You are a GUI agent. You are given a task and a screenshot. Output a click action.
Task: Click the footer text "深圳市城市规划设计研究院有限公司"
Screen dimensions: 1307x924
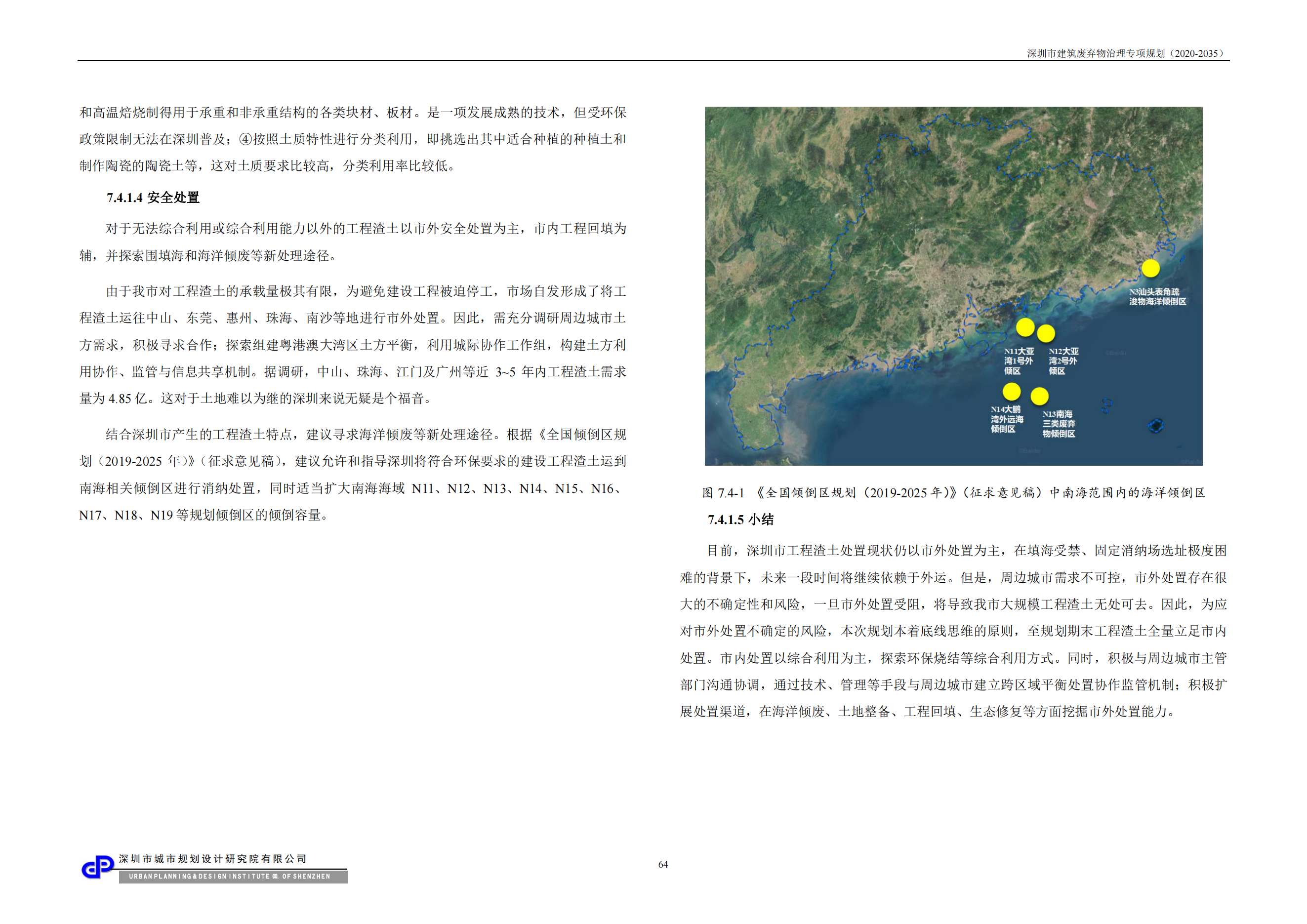(213, 859)
